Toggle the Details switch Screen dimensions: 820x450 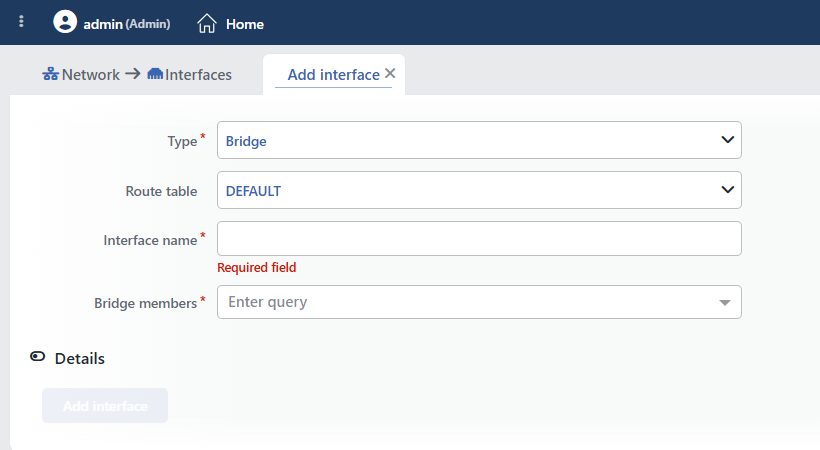(38, 357)
